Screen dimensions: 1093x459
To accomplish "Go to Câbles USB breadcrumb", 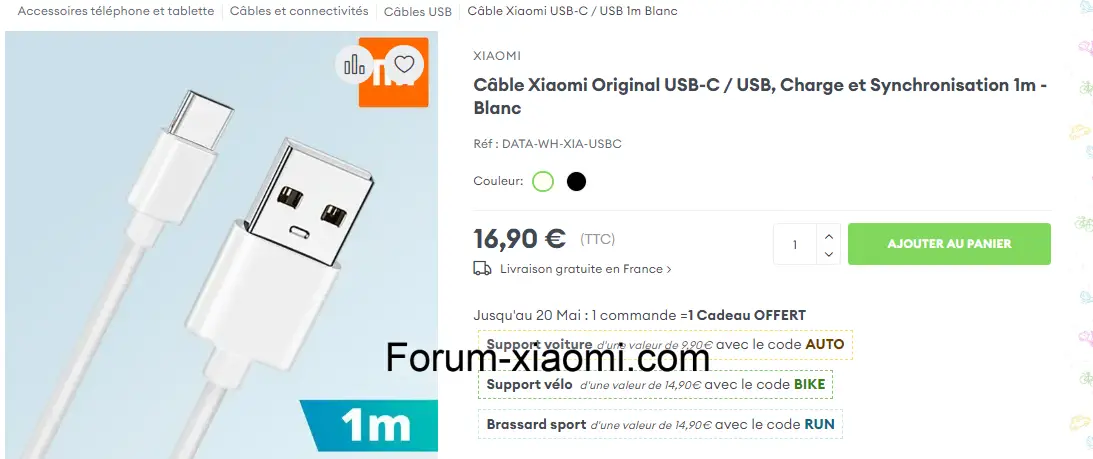I will [x=418, y=11].
